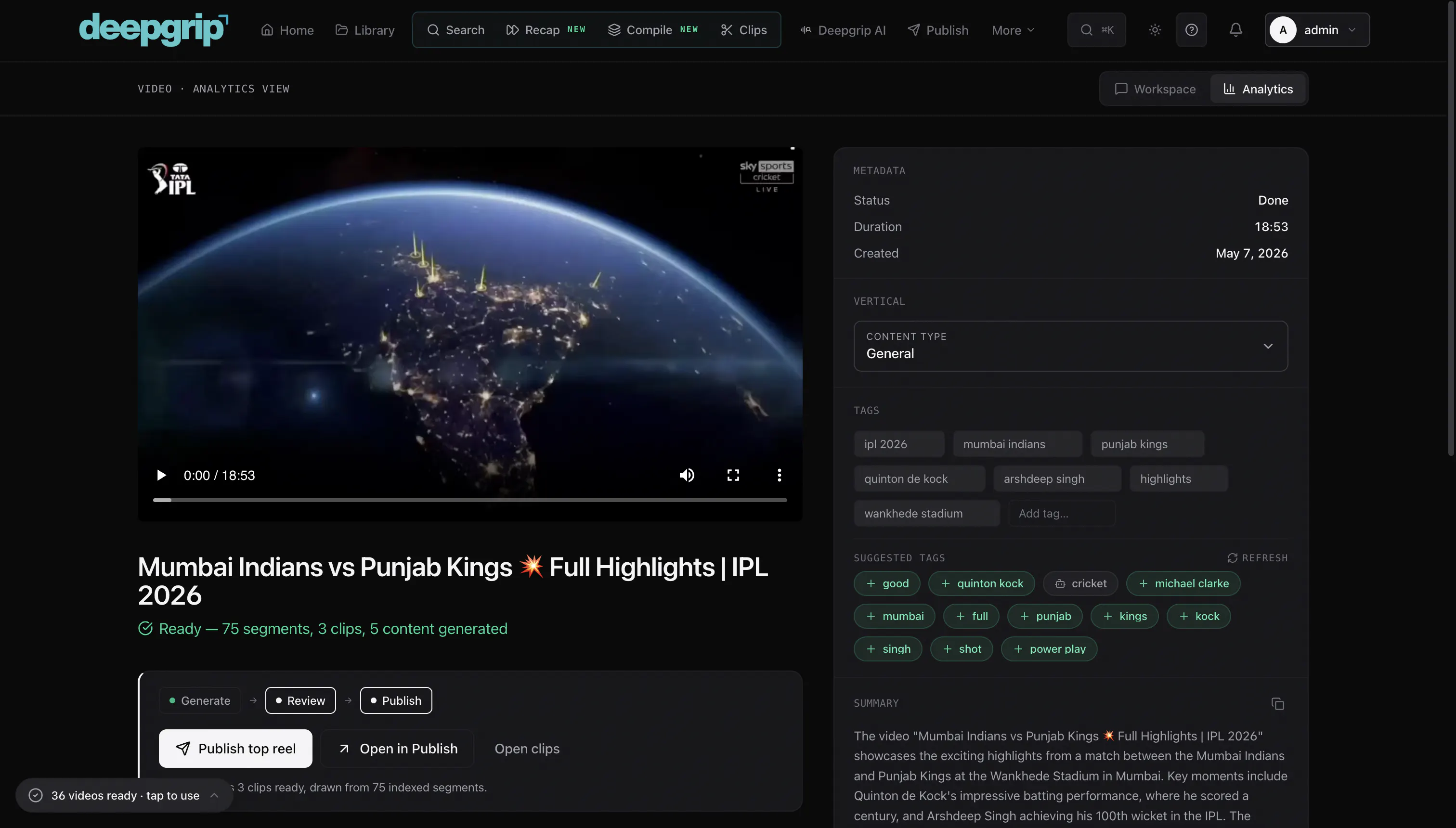1456x828 pixels.
Task: Expand the 36 videos ready toast
Action: tap(124, 795)
